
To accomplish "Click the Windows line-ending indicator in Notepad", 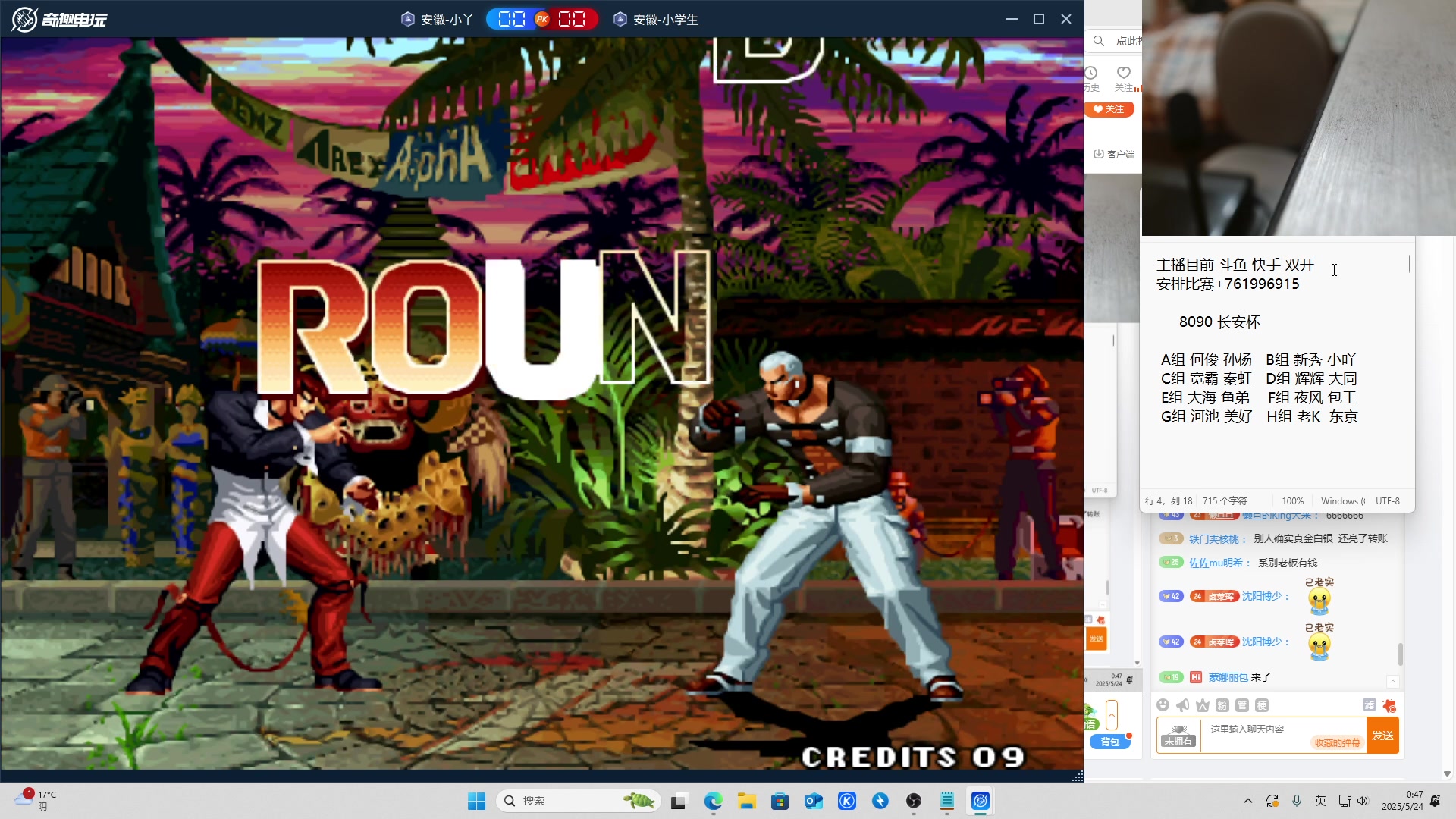I will [1342, 501].
